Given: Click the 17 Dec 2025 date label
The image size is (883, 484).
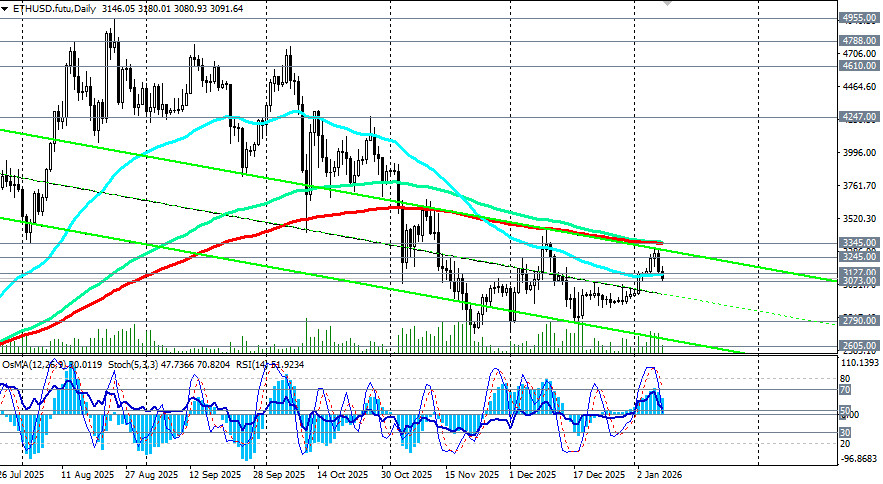Looking at the screenshot, I should (x=599, y=475).
